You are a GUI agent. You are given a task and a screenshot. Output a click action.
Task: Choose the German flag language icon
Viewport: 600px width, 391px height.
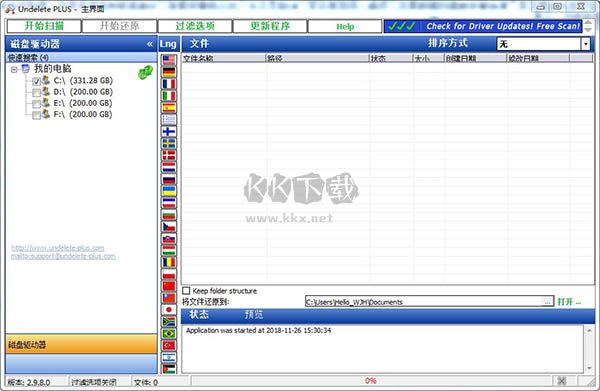(168, 72)
